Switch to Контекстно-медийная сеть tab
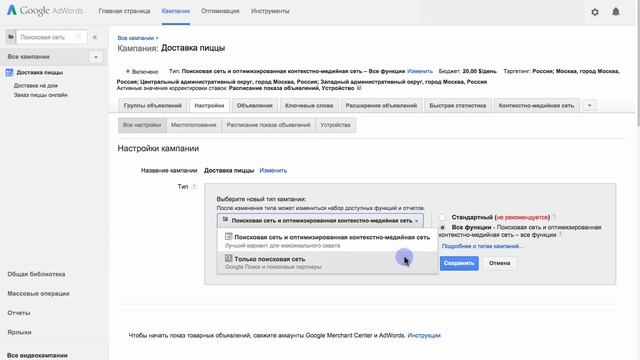 tap(536, 105)
